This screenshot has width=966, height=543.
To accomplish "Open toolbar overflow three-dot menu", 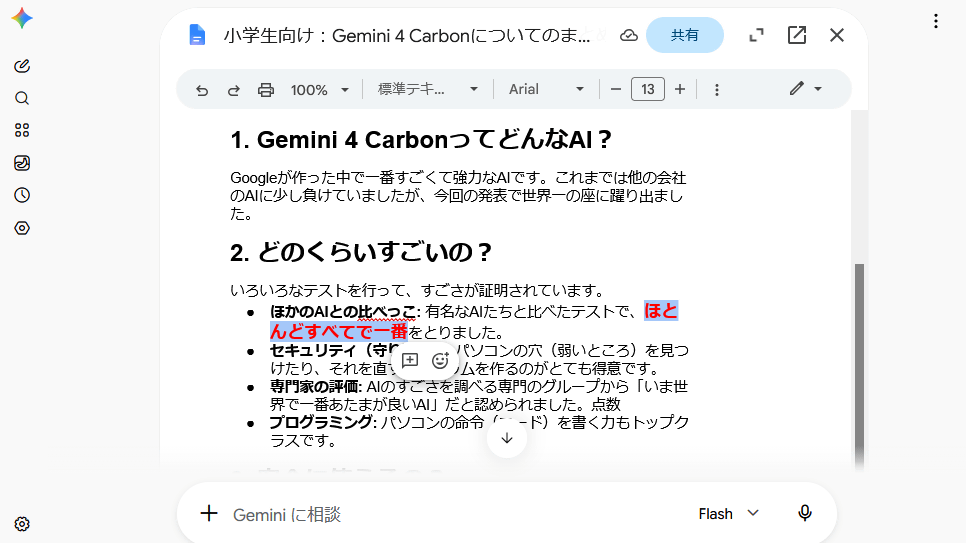I will click(x=716, y=90).
